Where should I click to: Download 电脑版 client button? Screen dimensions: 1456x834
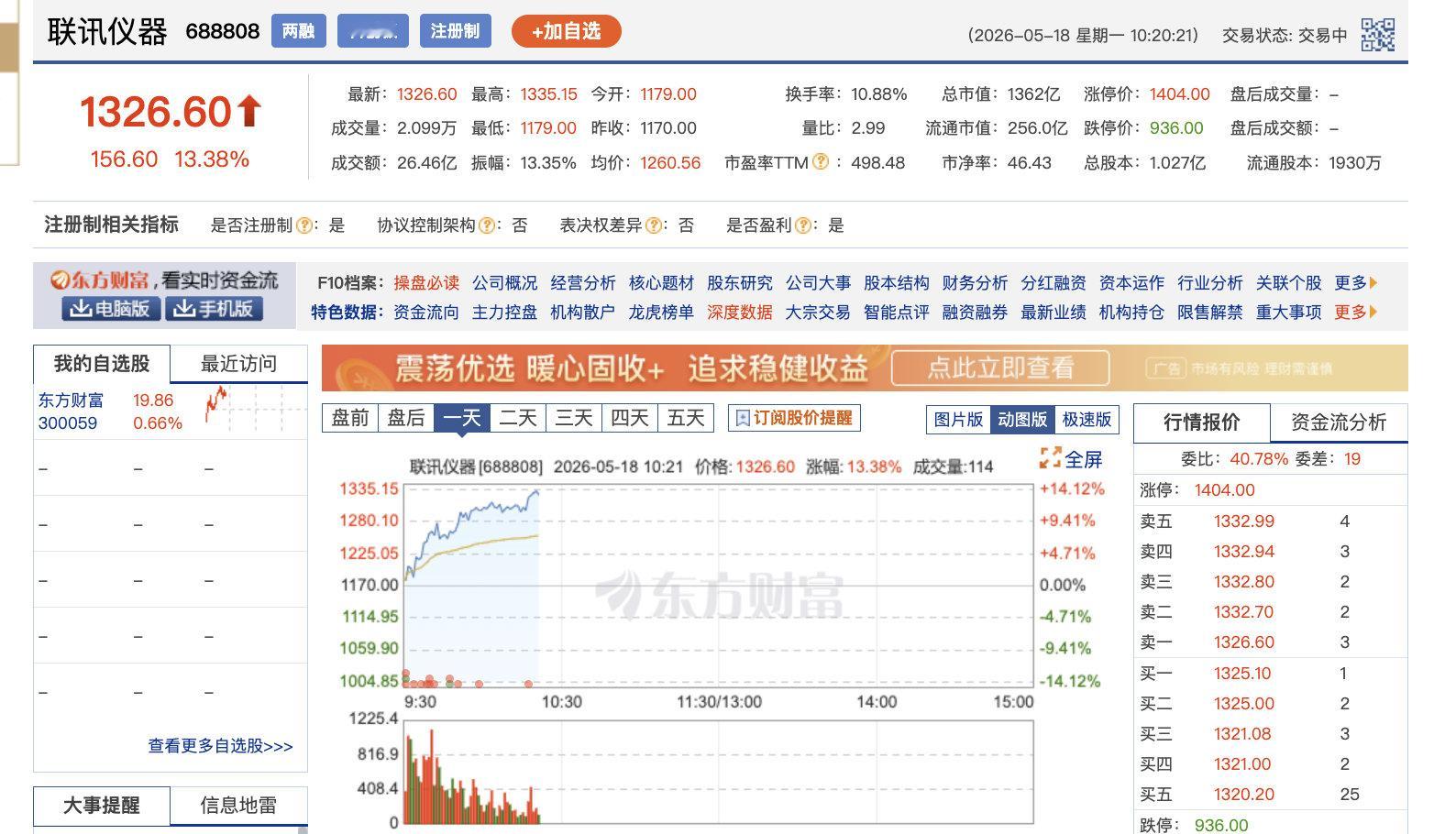(111, 309)
